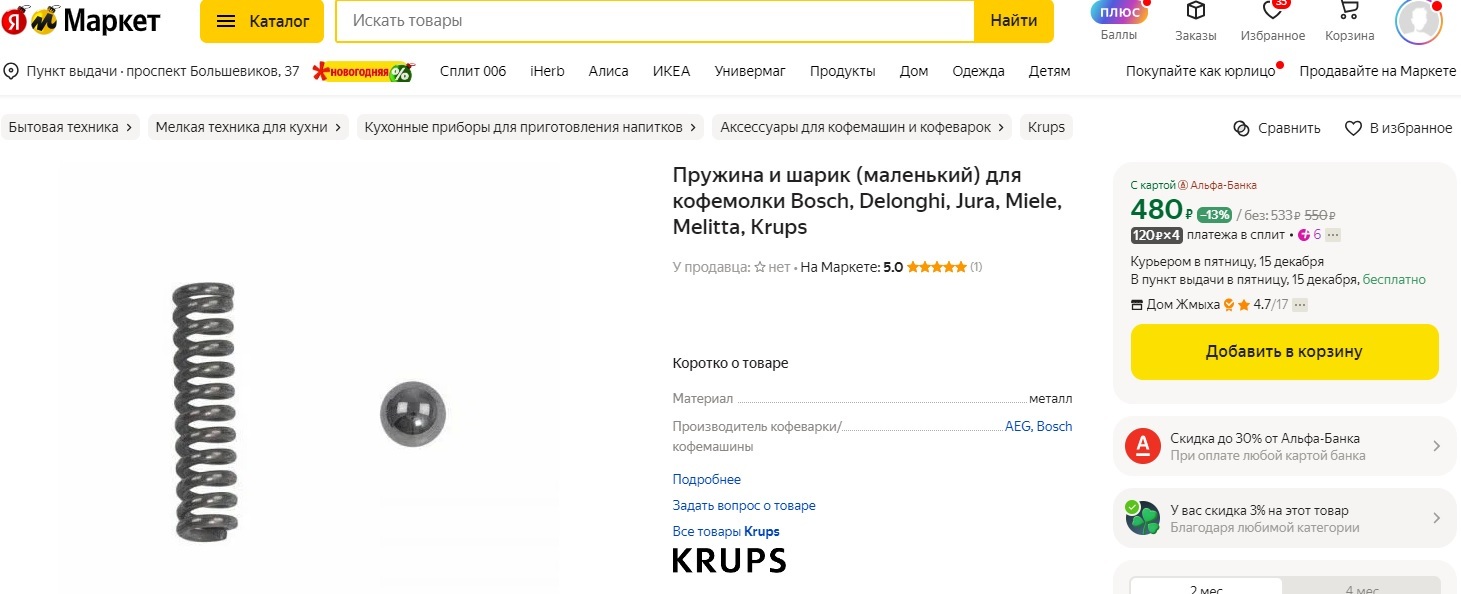The width and height of the screenshot is (1461, 594).
Task: Add product to В избранное
Action: pos(1398,128)
